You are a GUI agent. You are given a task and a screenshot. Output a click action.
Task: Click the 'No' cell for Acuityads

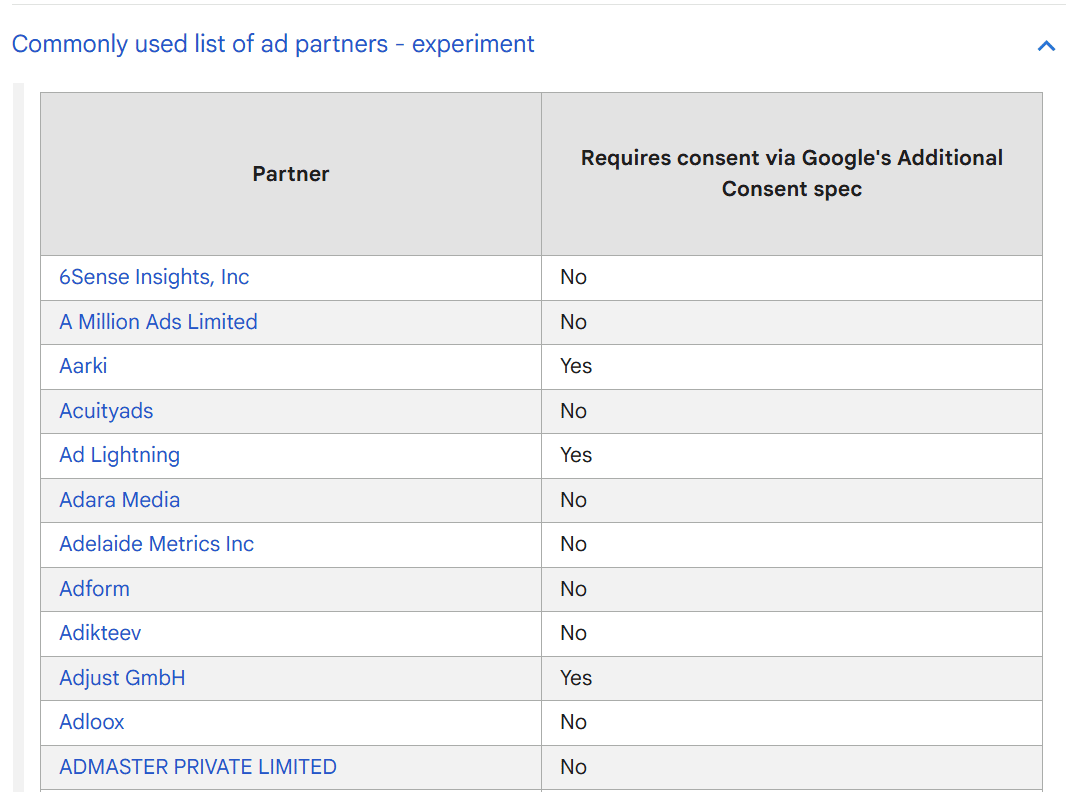coord(573,411)
